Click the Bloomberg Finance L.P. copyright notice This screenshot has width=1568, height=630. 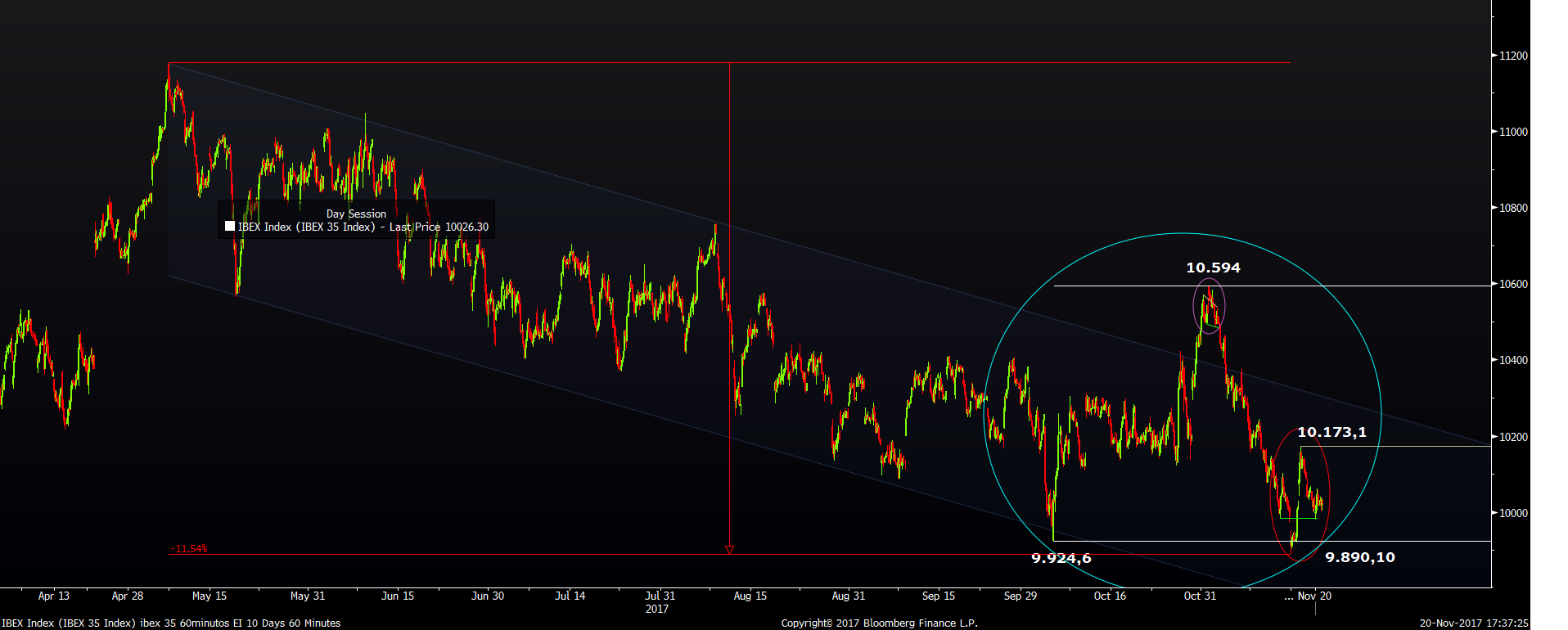point(880,623)
